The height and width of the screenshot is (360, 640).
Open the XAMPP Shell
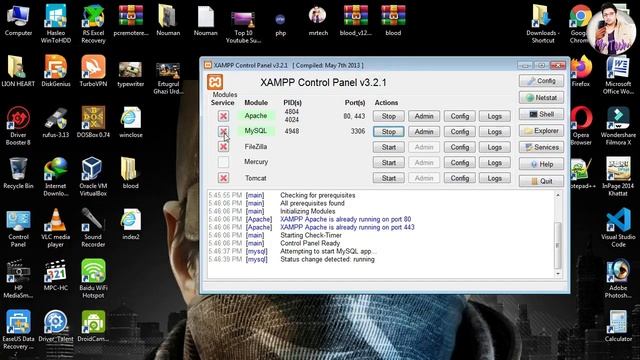pyautogui.click(x=541, y=114)
